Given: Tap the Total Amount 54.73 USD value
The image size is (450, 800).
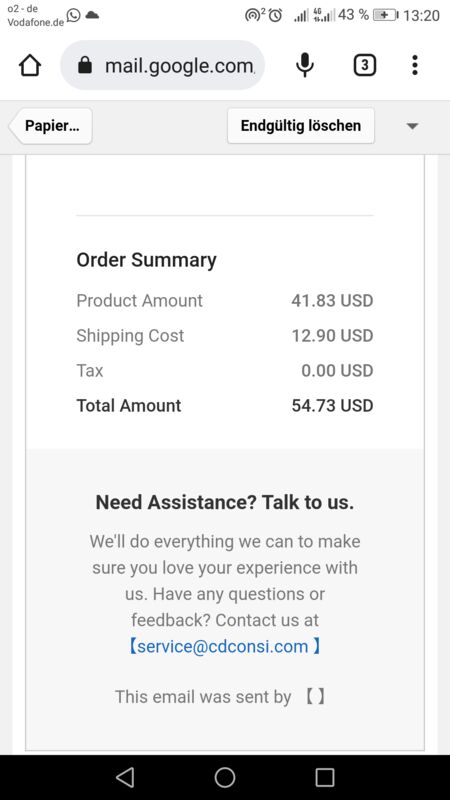Looking at the screenshot, I should coord(332,406).
